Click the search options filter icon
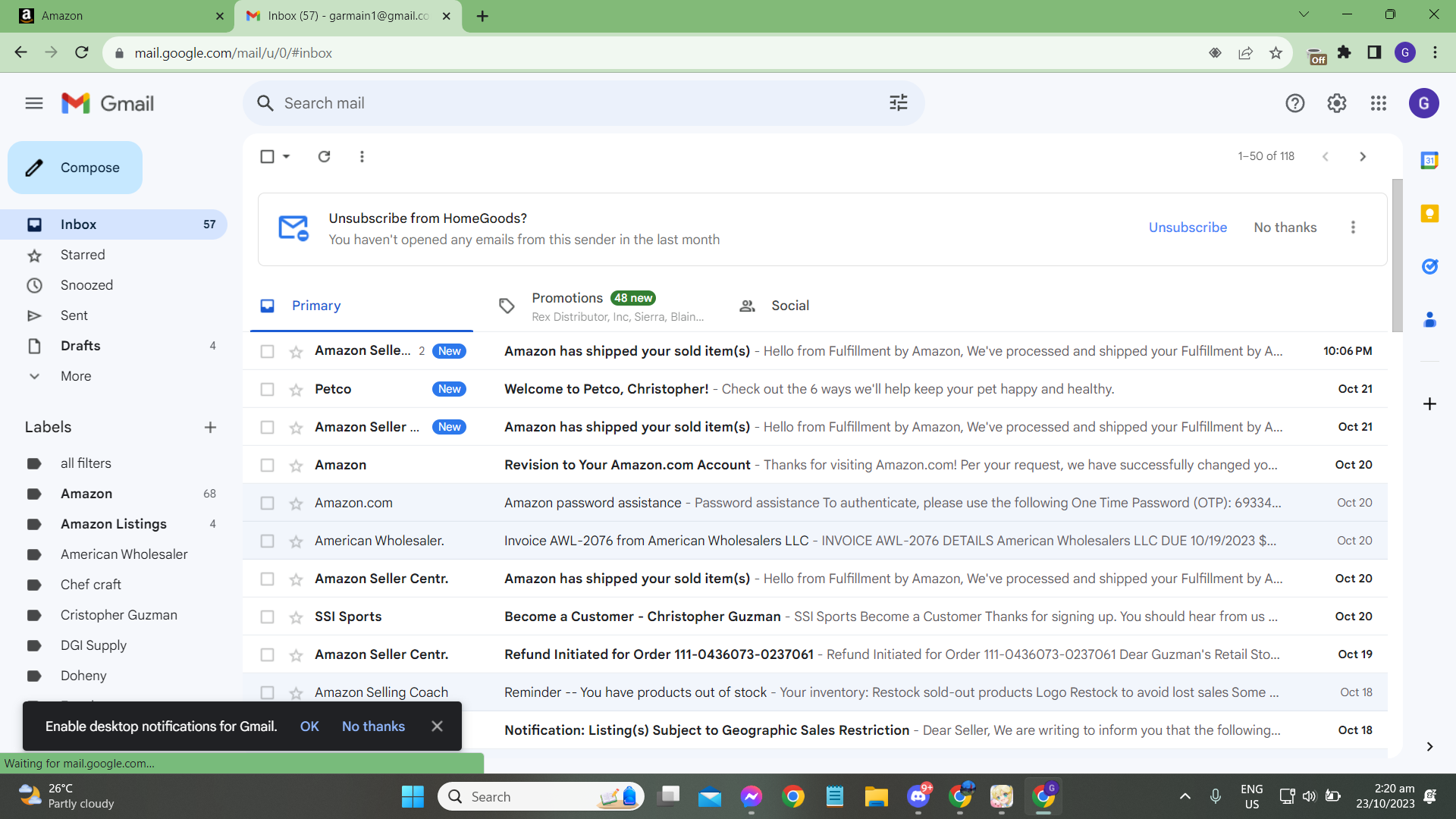Screen dimensions: 1456x819 point(899,103)
